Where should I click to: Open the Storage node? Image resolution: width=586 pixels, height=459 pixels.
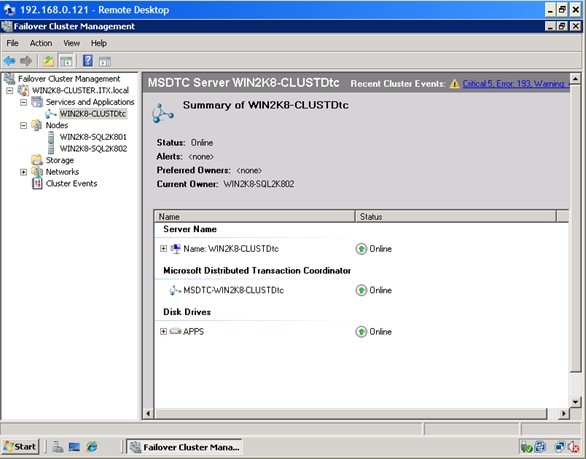click(59, 160)
